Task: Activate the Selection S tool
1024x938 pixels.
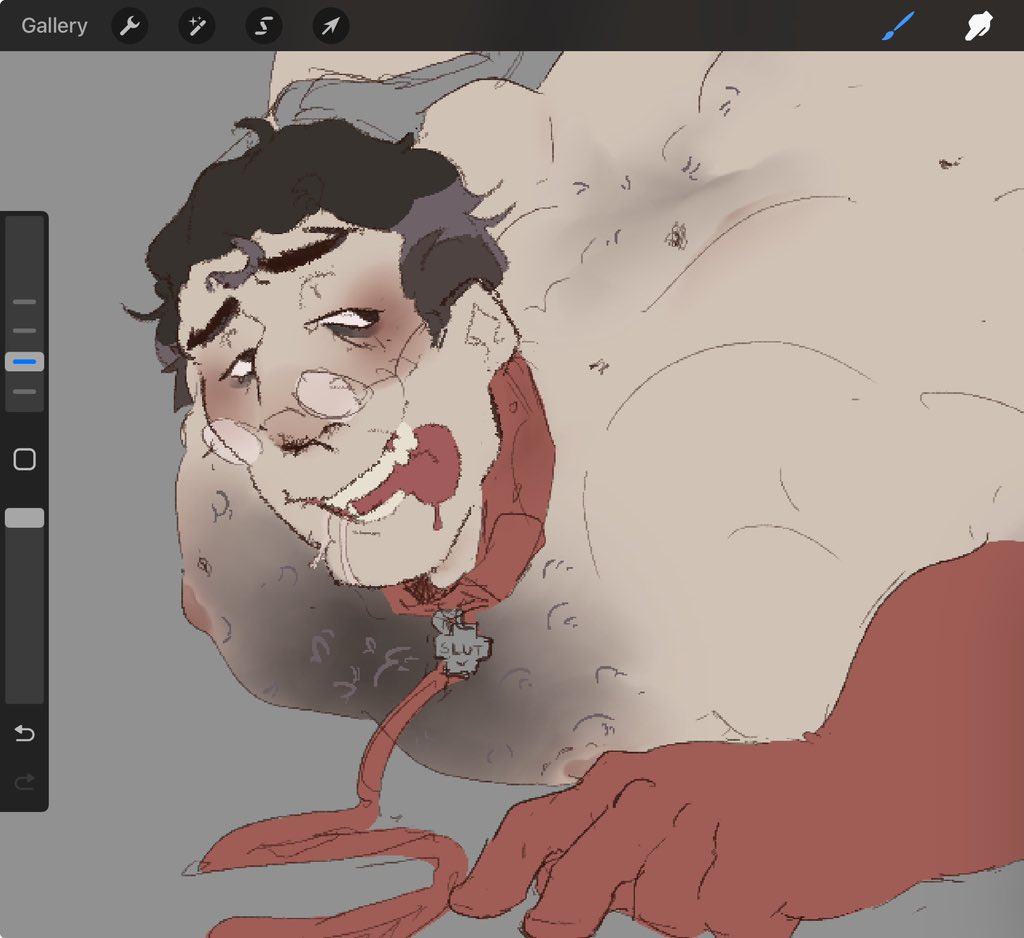Action: tap(264, 26)
